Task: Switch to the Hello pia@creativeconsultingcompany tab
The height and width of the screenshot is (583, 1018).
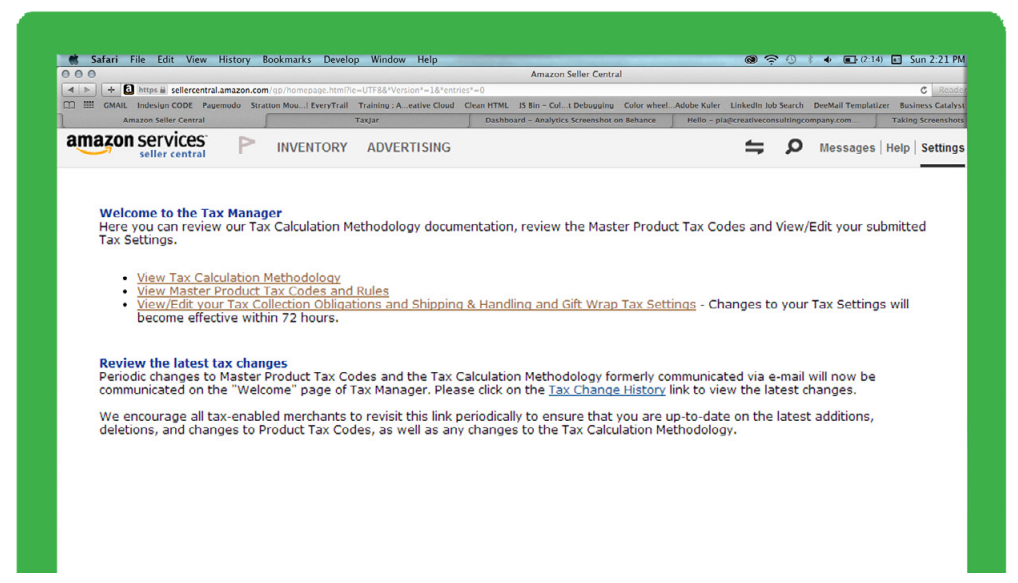Action: point(773,120)
